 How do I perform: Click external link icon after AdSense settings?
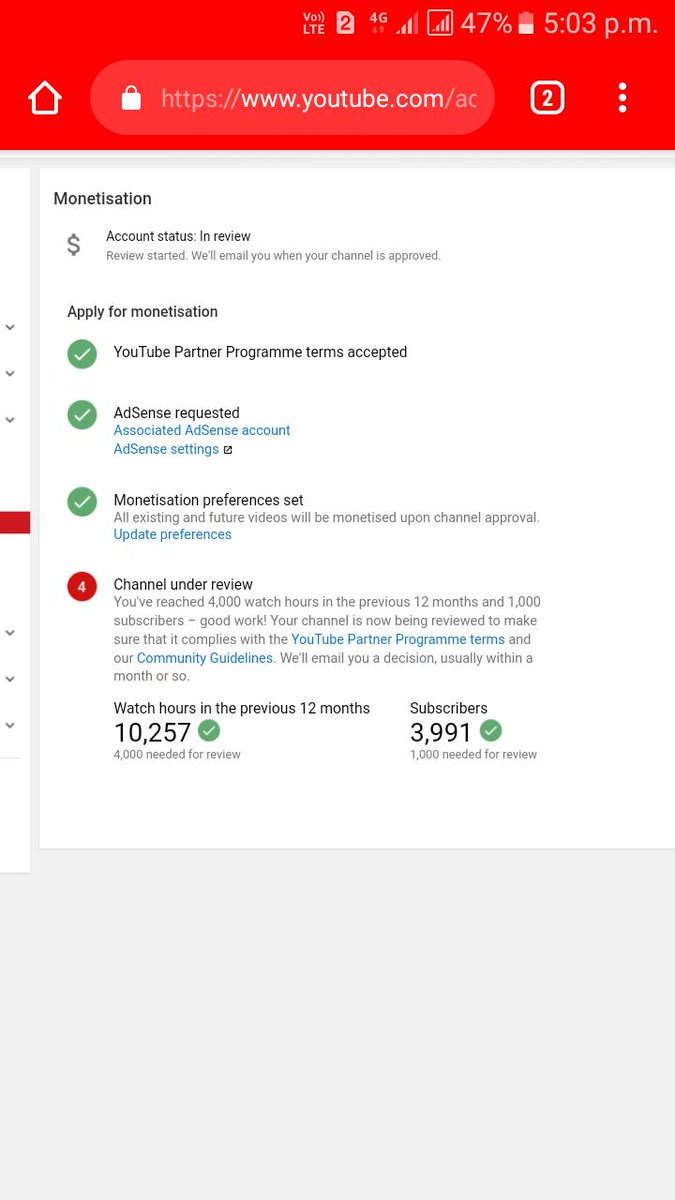coord(228,450)
